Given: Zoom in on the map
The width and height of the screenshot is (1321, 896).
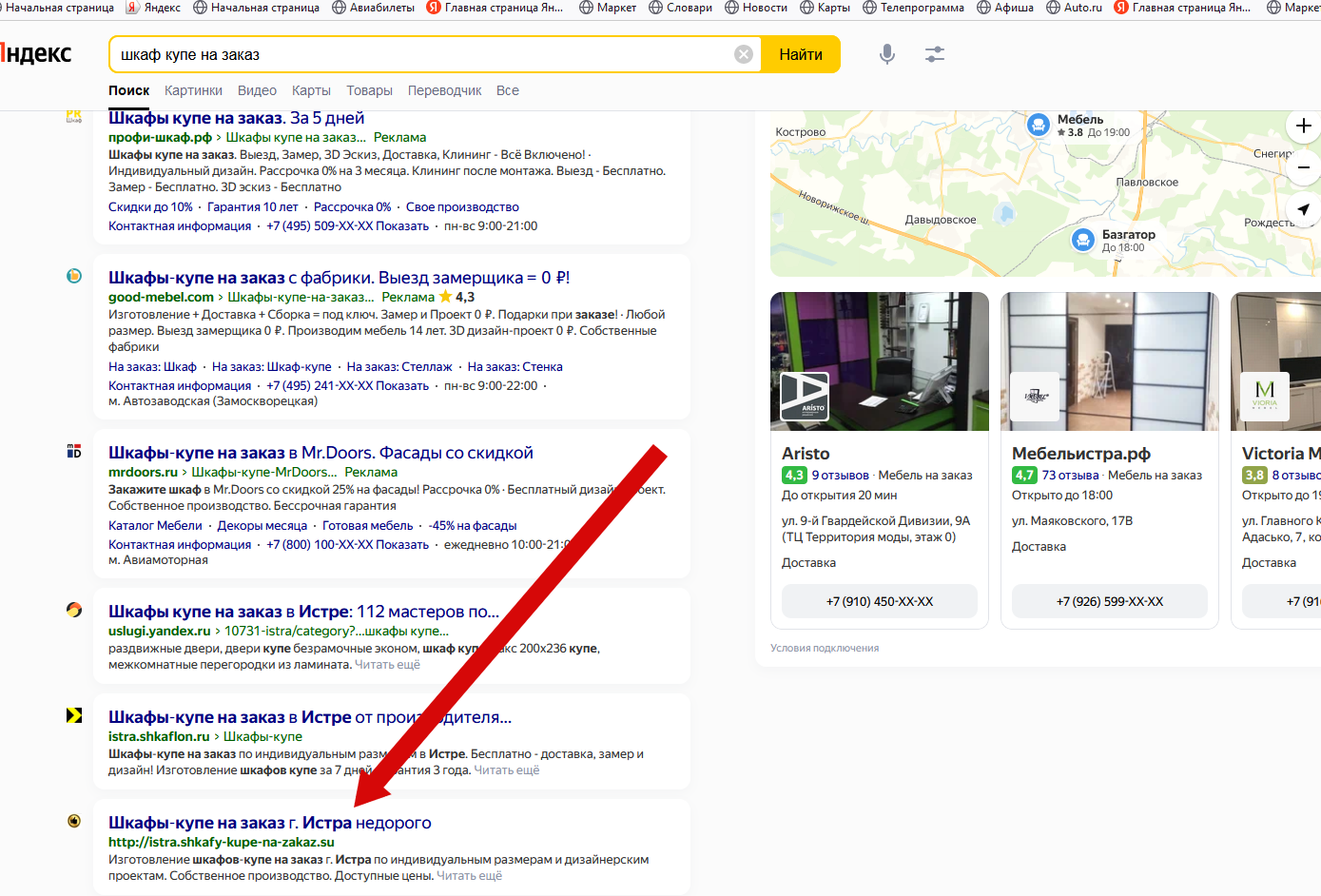Looking at the screenshot, I should click(1303, 126).
